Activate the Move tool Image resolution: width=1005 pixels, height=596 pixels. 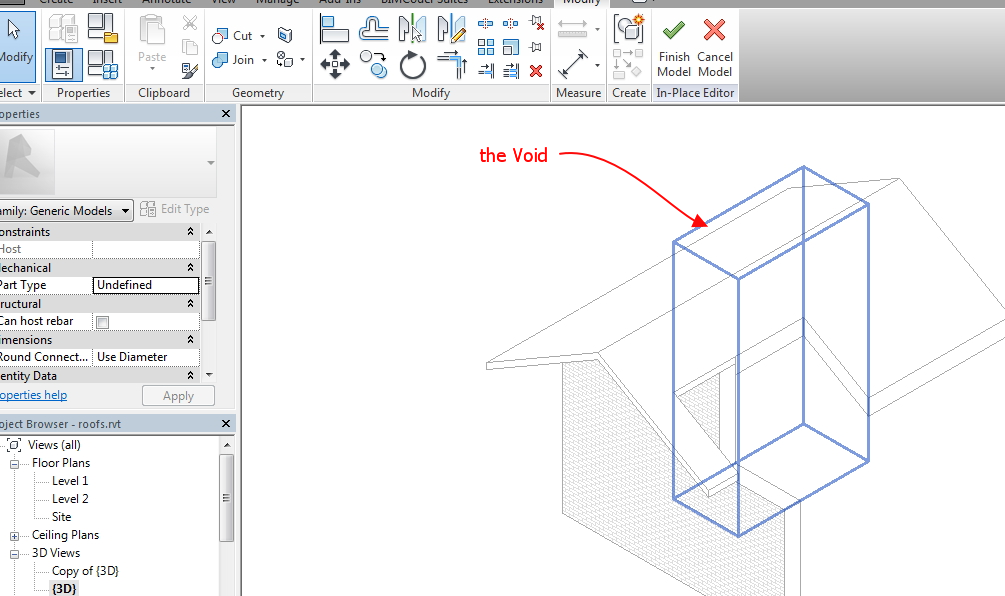[335, 64]
